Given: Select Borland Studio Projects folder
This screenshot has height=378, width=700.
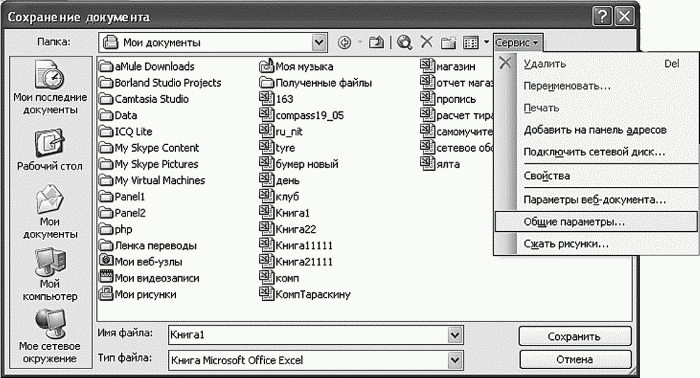Looking at the screenshot, I should [160, 83].
